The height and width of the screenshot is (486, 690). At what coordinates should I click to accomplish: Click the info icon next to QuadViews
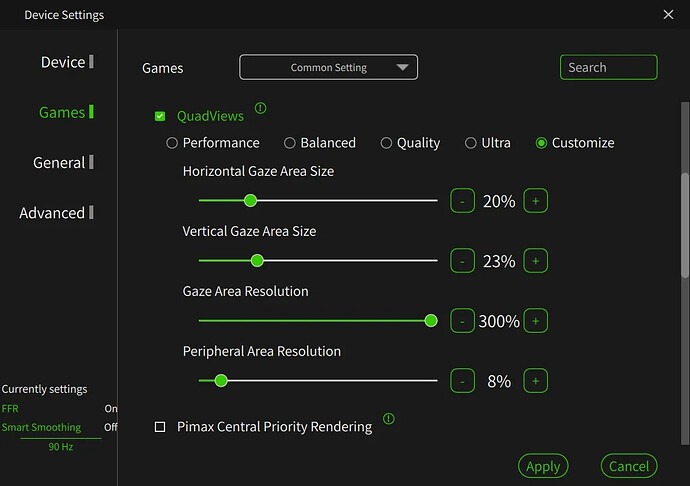coord(261,108)
